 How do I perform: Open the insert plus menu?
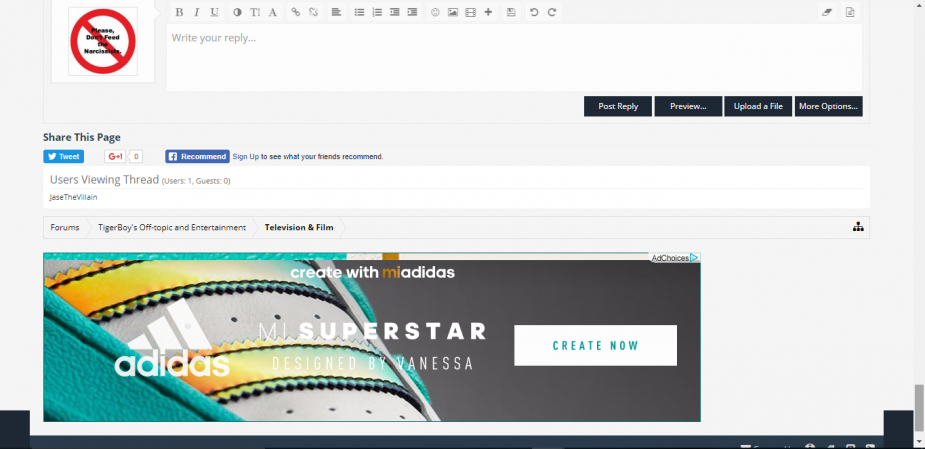488,12
